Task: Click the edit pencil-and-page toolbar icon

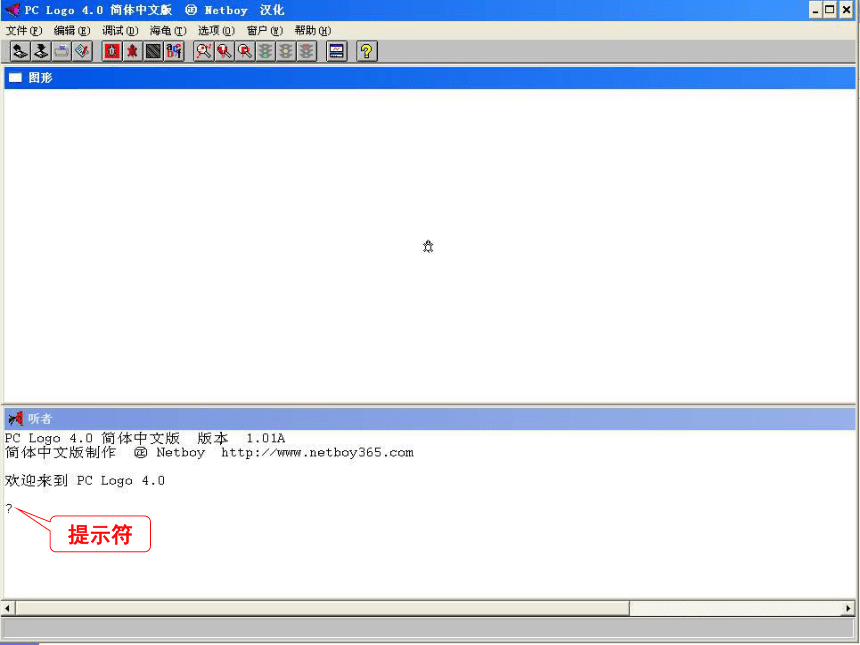Action: (x=82, y=52)
